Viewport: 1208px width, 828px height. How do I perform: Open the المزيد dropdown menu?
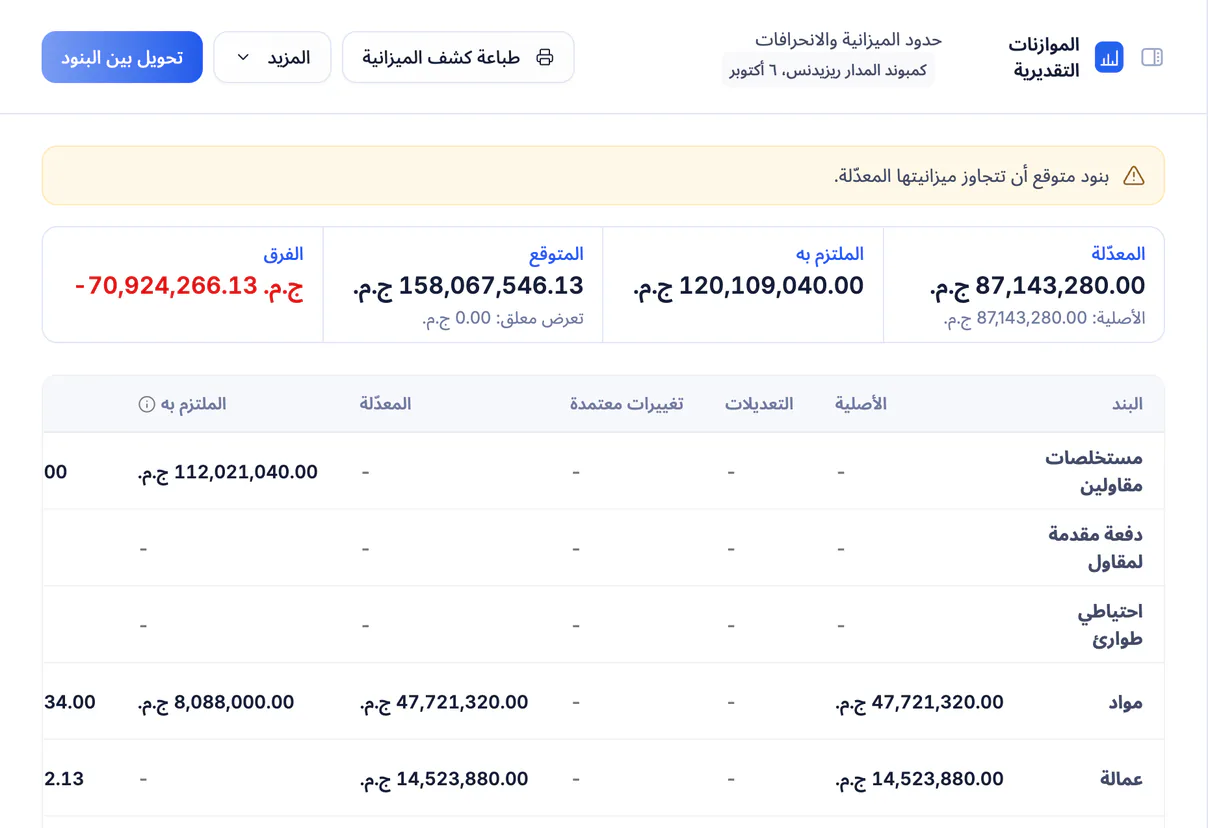coord(272,57)
